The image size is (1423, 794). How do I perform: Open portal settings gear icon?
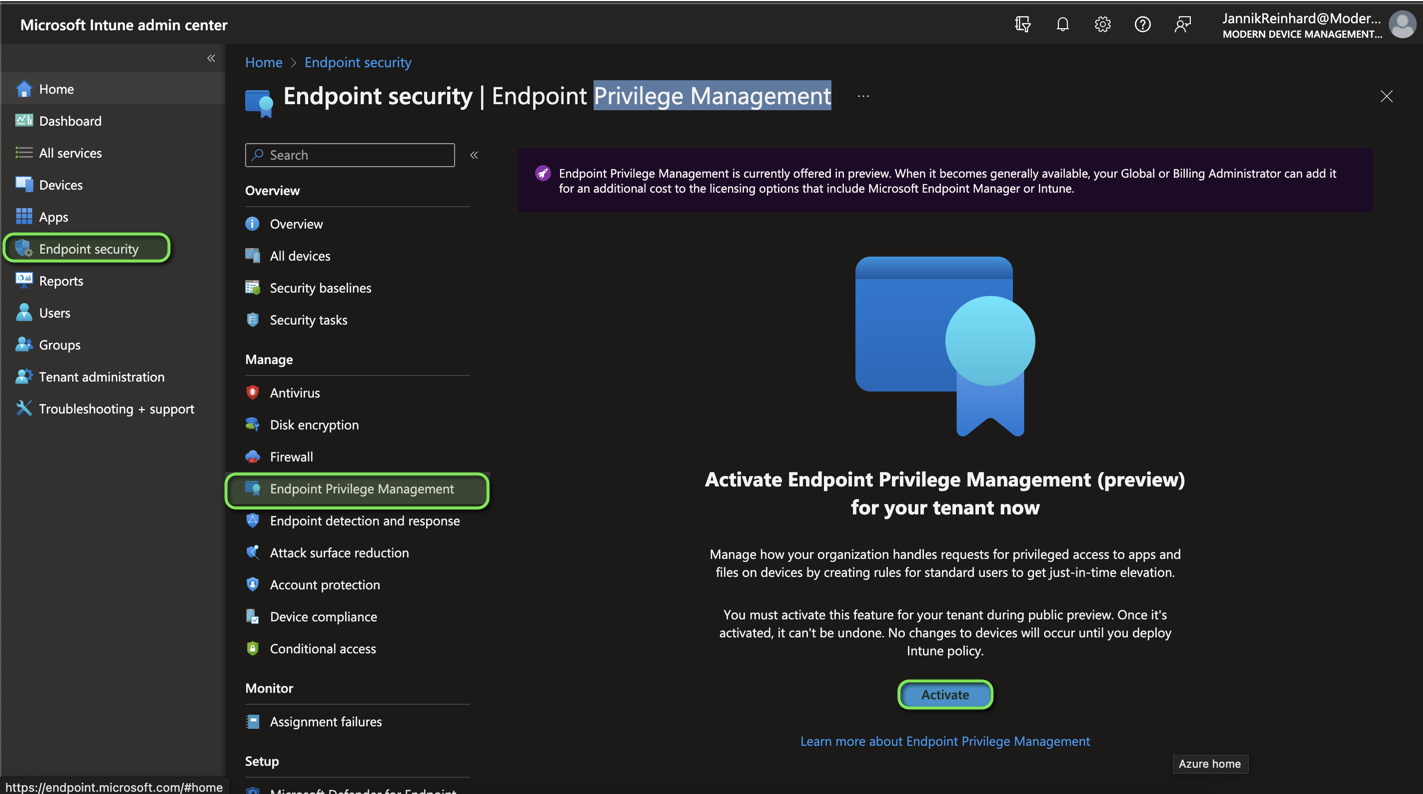[x=1102, y=24]
